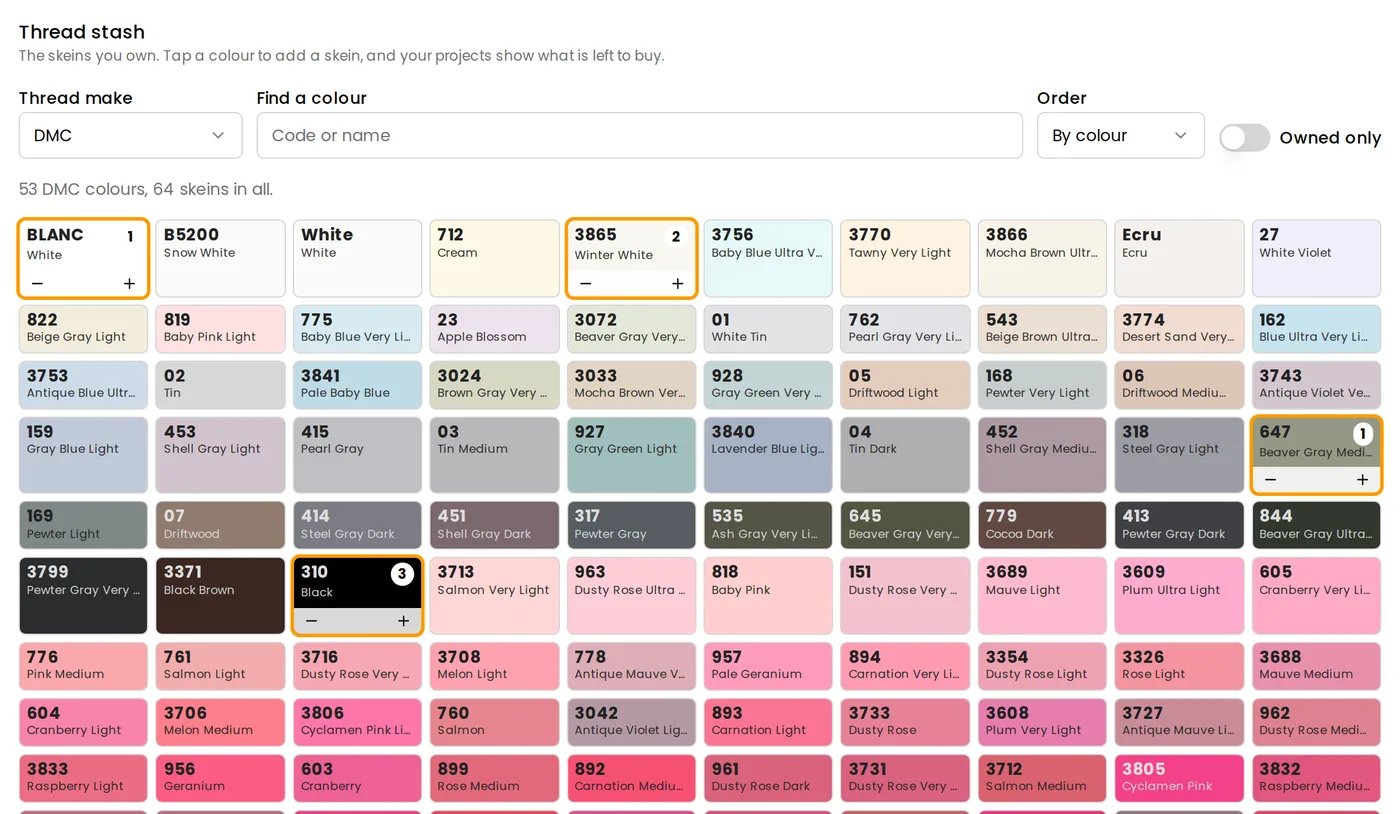The image size is (1400, 814).
Task: Open the Order dropdown
Action: 1120,135
